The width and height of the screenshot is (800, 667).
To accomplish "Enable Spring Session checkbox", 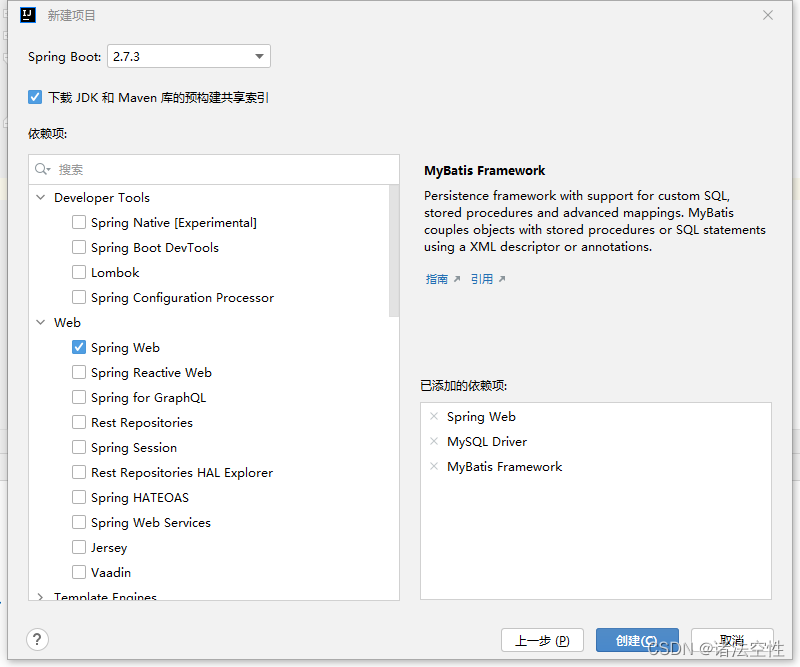I will 79,448.
